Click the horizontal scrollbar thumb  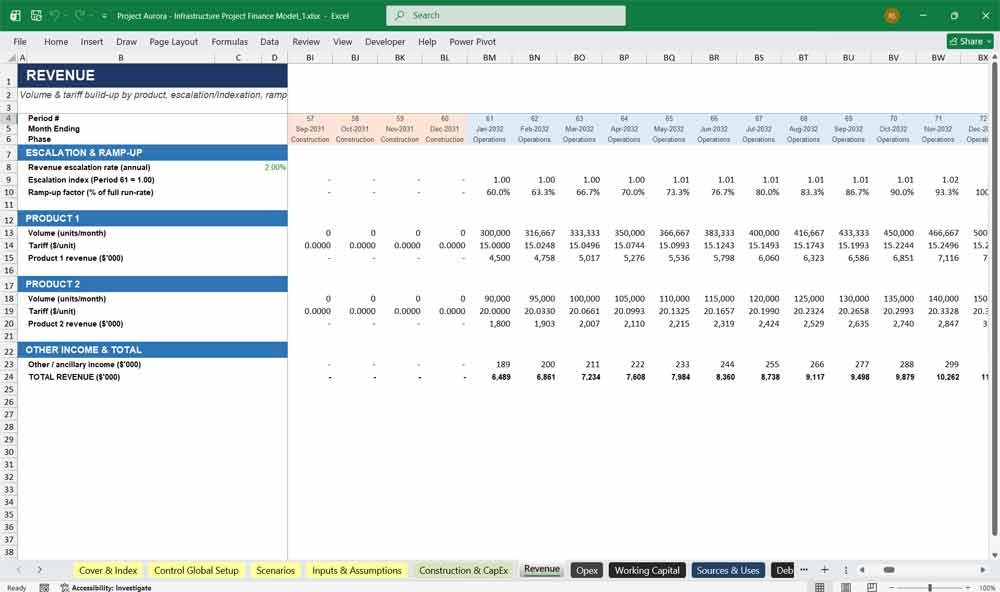click(x=888, y=570)
